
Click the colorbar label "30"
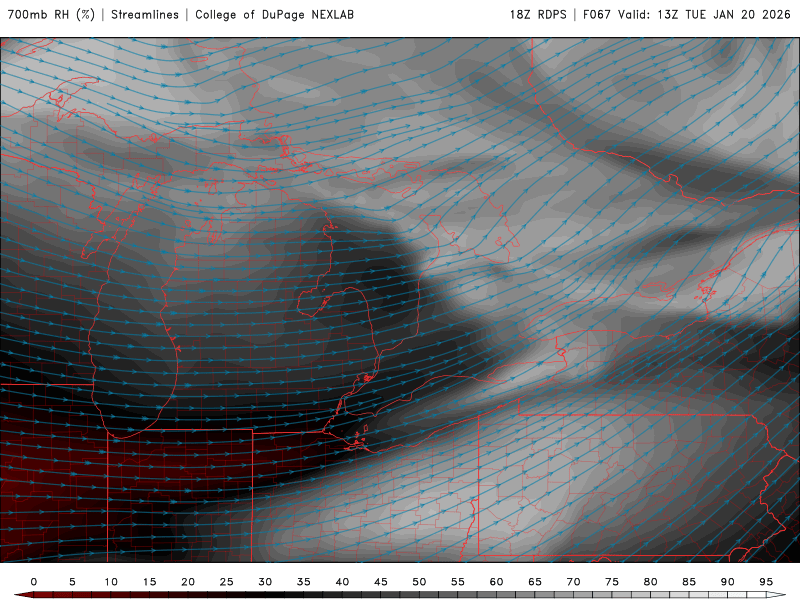pos(265,582)
